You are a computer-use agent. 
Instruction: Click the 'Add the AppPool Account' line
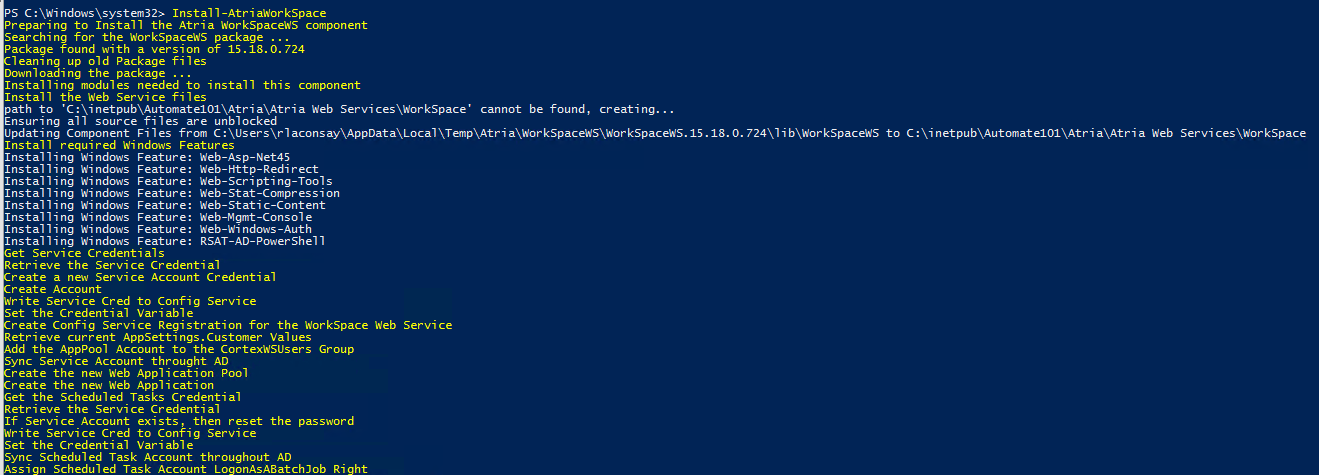pos(178,349)
